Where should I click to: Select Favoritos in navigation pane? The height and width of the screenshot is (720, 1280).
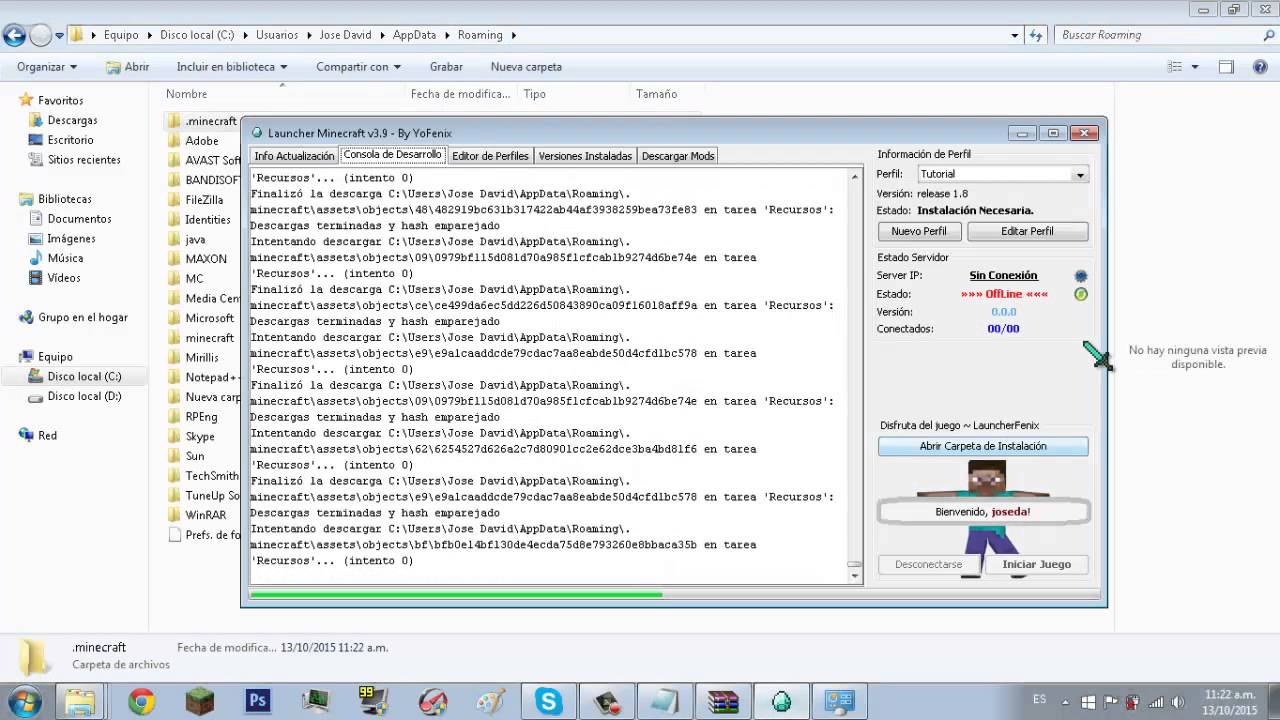coord(60,101)
